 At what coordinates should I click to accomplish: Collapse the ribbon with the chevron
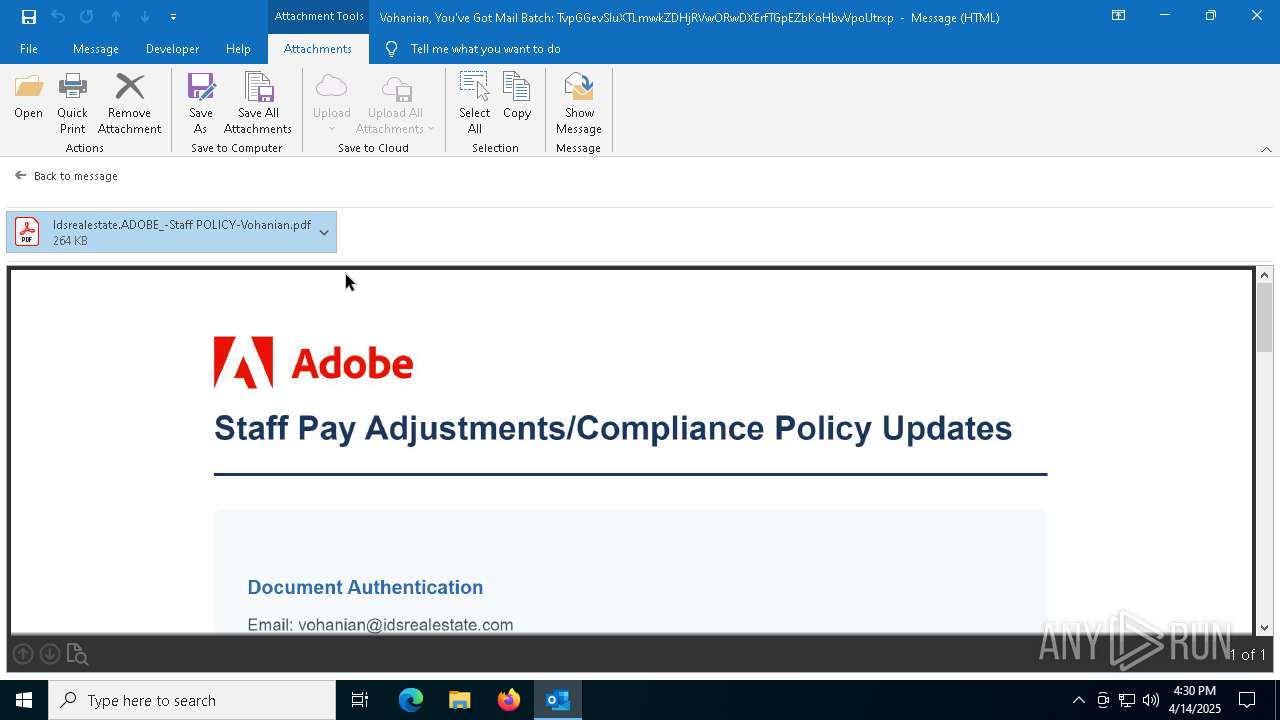[x=1266, y=149]
